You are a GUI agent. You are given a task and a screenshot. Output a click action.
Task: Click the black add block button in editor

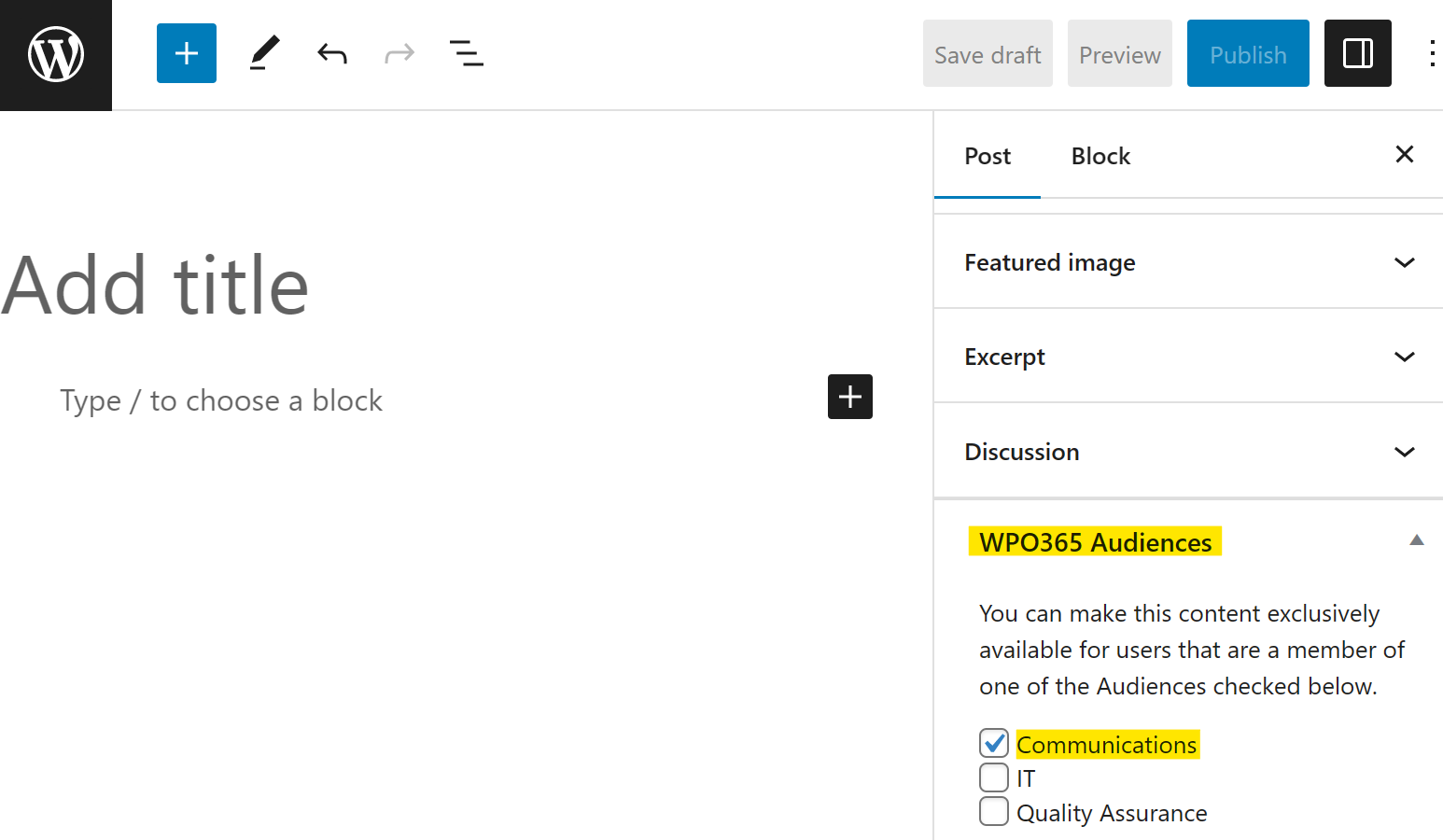click(850, 397)
